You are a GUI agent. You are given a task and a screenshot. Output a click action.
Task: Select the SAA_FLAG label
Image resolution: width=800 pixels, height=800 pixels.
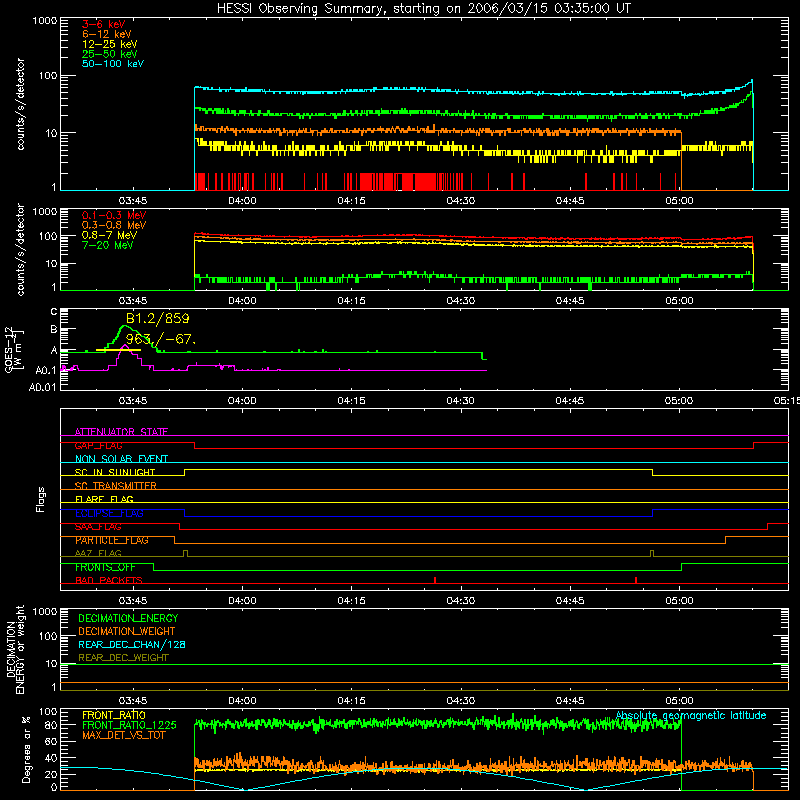coord(98,527)
